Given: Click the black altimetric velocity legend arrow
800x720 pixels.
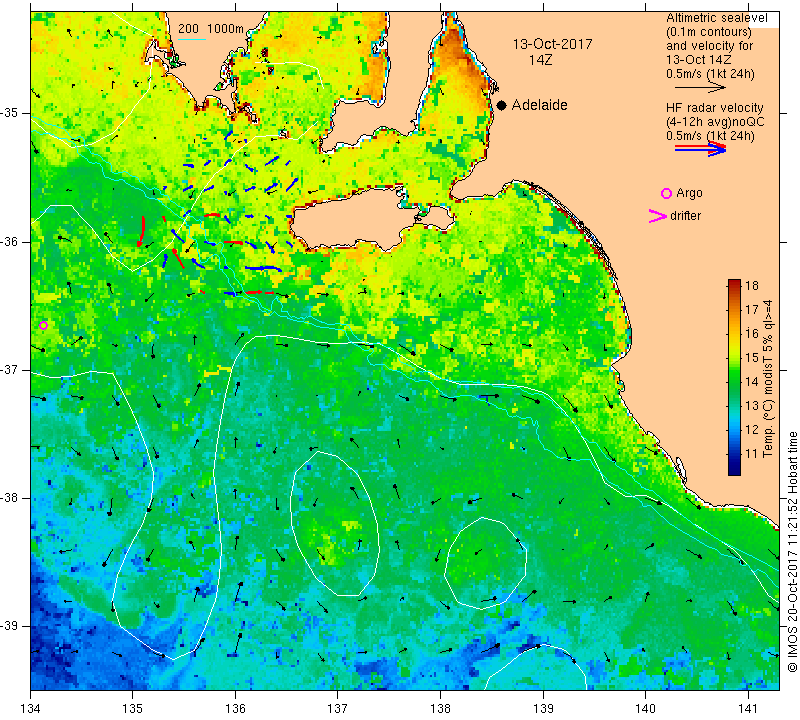Looking at the screenshot, I should 700,87.
